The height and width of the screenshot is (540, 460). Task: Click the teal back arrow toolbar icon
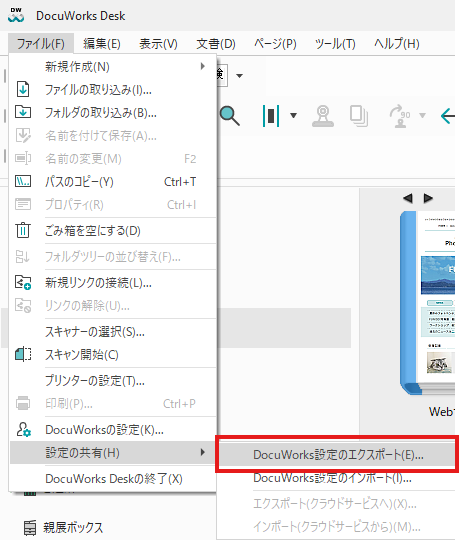[x=448, y=116]
